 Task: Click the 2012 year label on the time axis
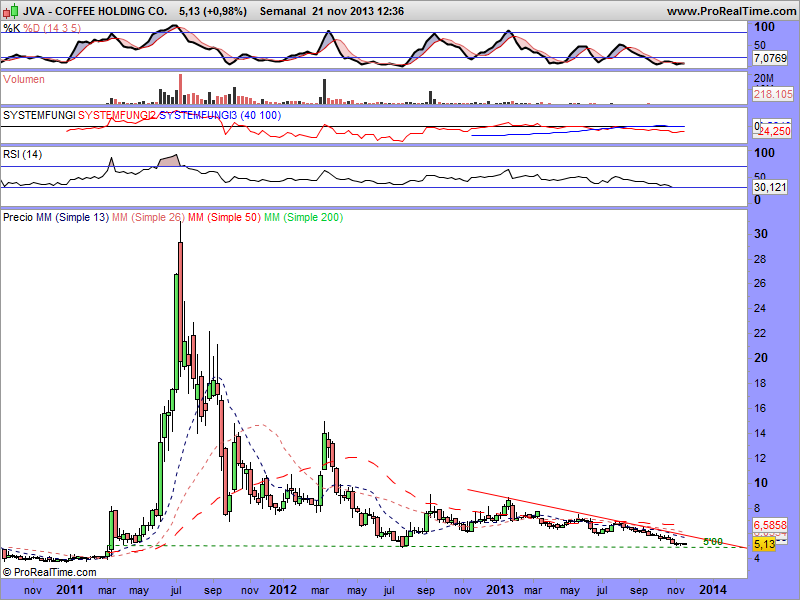pos(283,590)
